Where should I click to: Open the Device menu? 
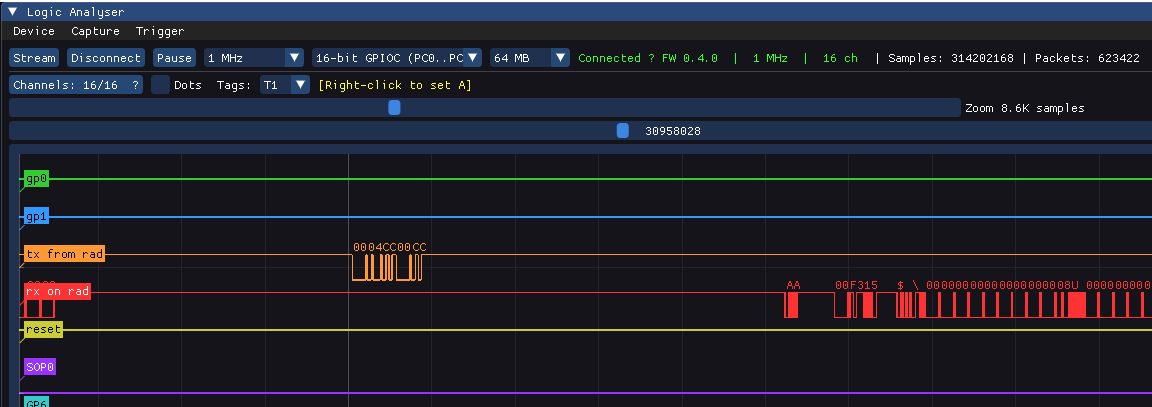click(x=34, y=31)
